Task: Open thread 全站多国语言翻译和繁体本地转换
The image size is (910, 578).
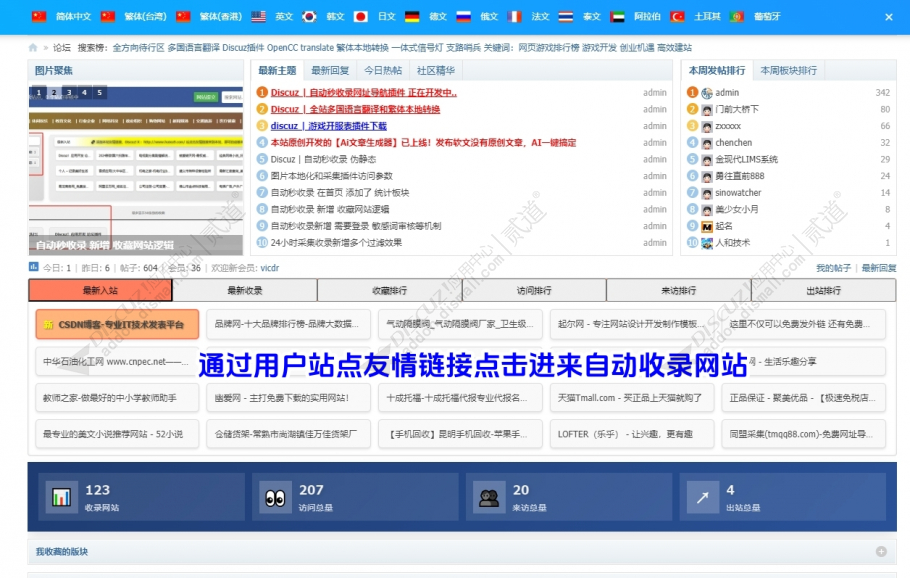Action: 355,109
